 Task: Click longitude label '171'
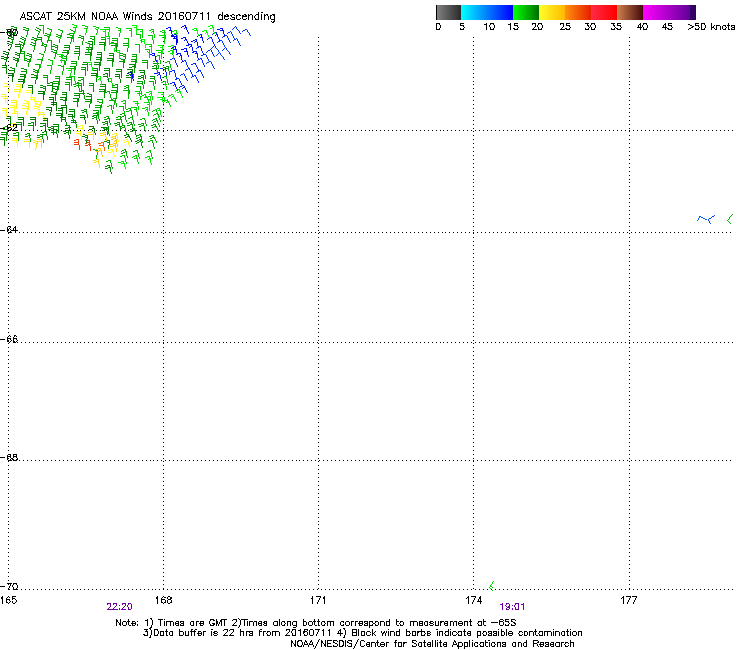point(318,600)
